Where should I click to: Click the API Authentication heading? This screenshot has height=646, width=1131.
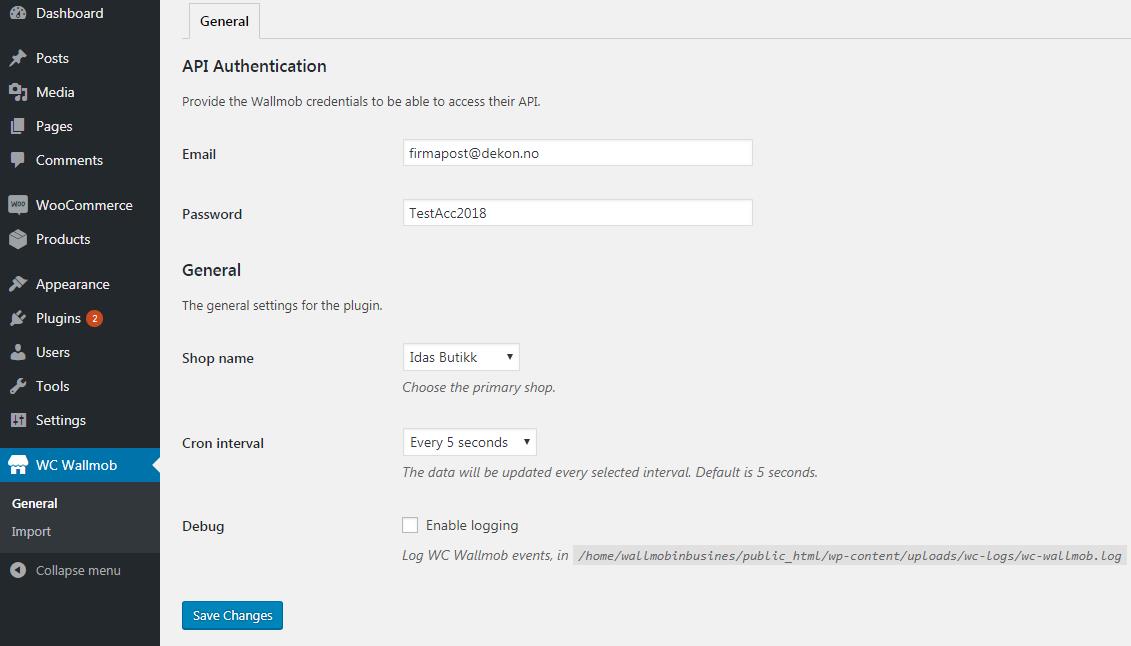[254, 66]
